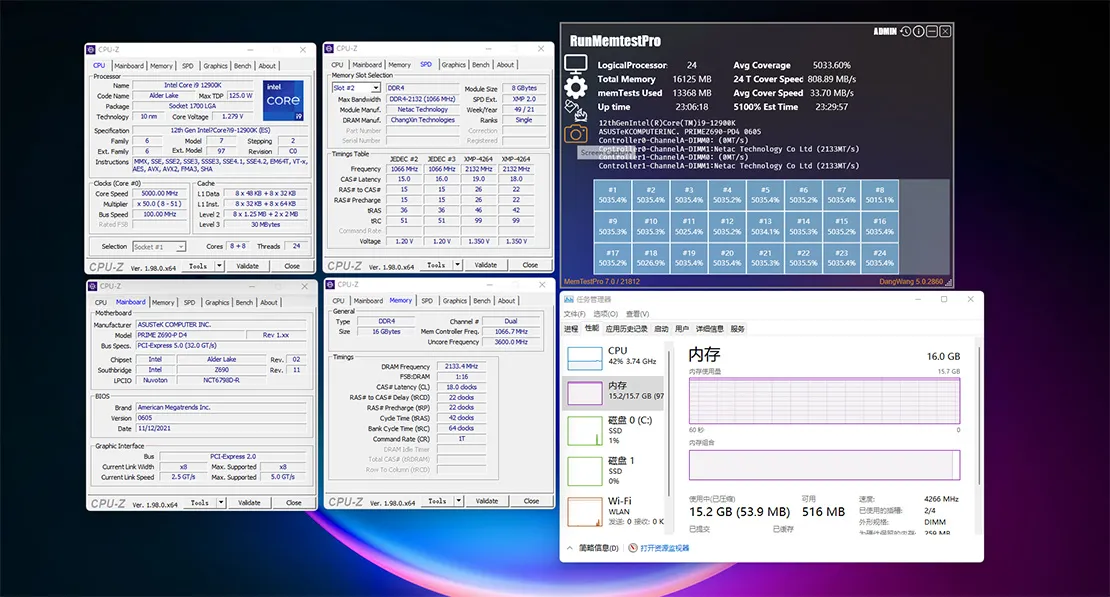Click the Avg Coverage value 5033.60%
The width and height of the screenshot is (1110, 597).
[x=832, y=65]
